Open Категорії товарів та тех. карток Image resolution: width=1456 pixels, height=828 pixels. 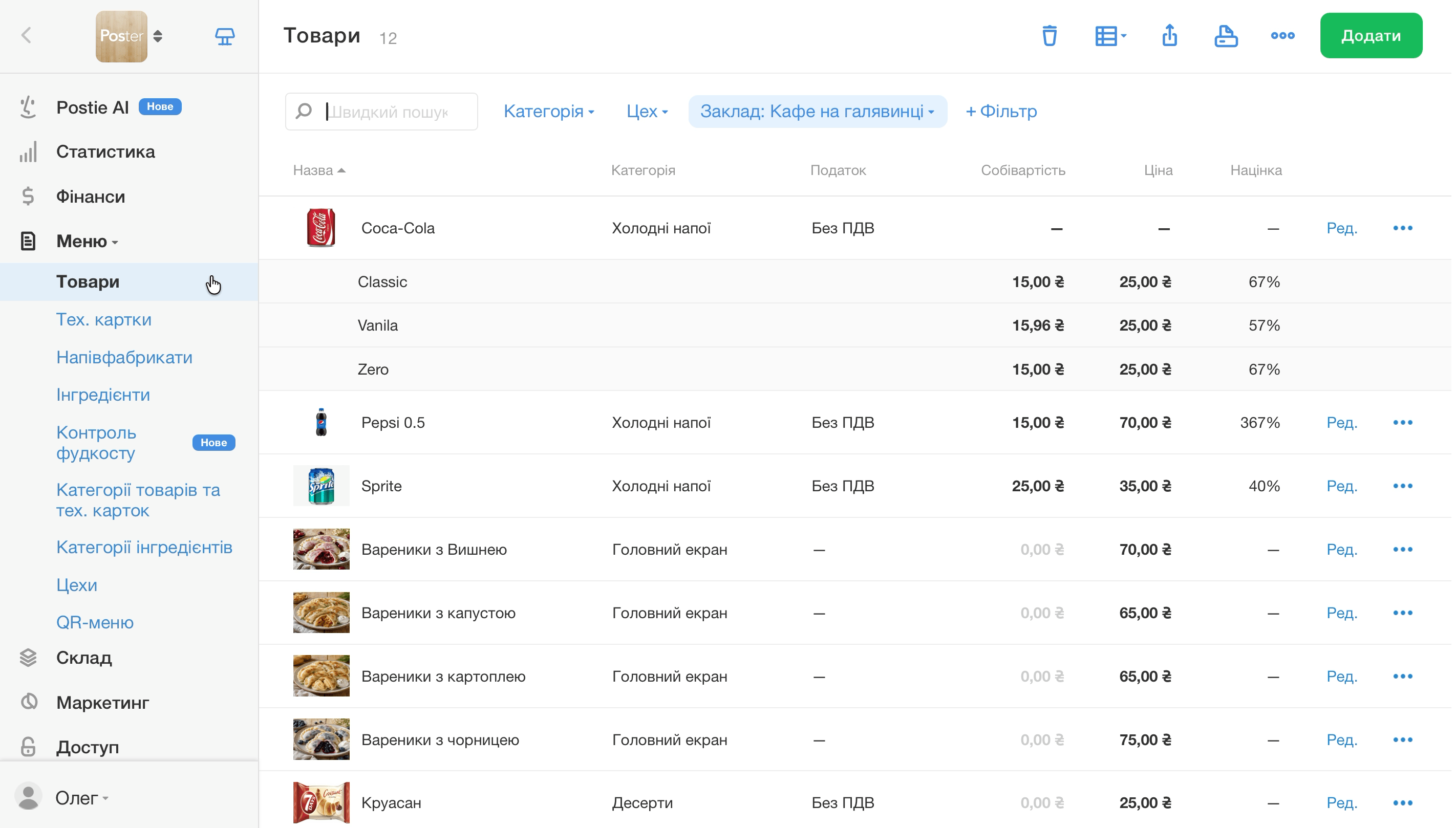pyautogui.click(x=138, y=500)
